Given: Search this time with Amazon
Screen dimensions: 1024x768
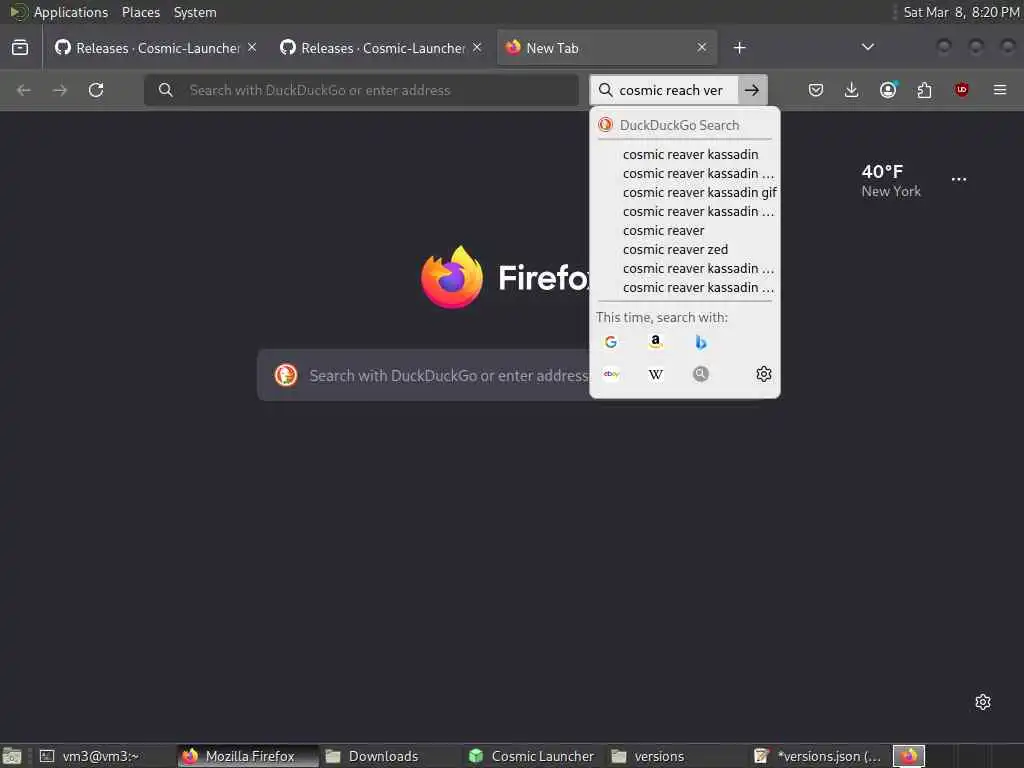Looking at the screenshot, I should click(x=656, y=342).
